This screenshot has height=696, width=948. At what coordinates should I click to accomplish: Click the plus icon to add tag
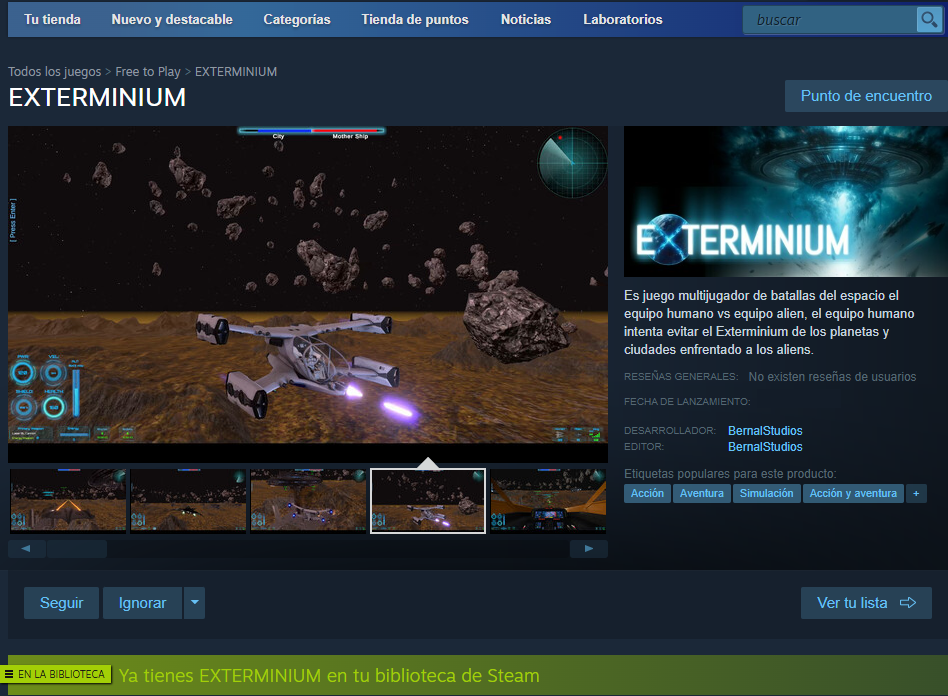[916, 493]
